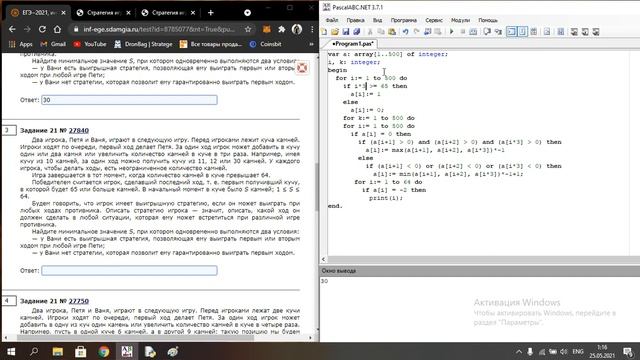Open task link 27750
Viewport: 640px width, 360px height.
(x=79, y=301)
